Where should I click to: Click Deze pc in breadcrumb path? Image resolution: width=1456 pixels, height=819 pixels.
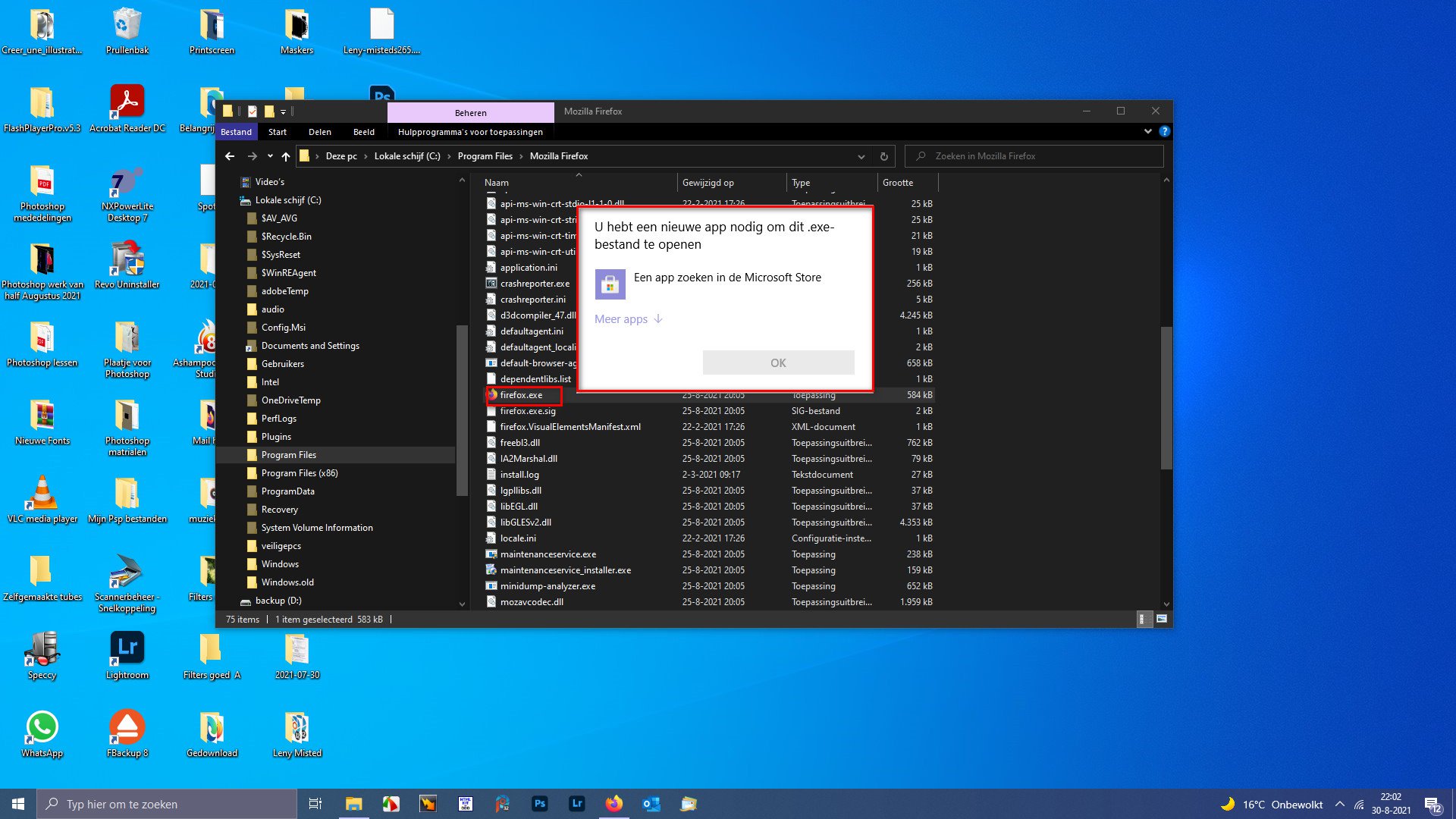pyautogui.click(x=341, y=156)
